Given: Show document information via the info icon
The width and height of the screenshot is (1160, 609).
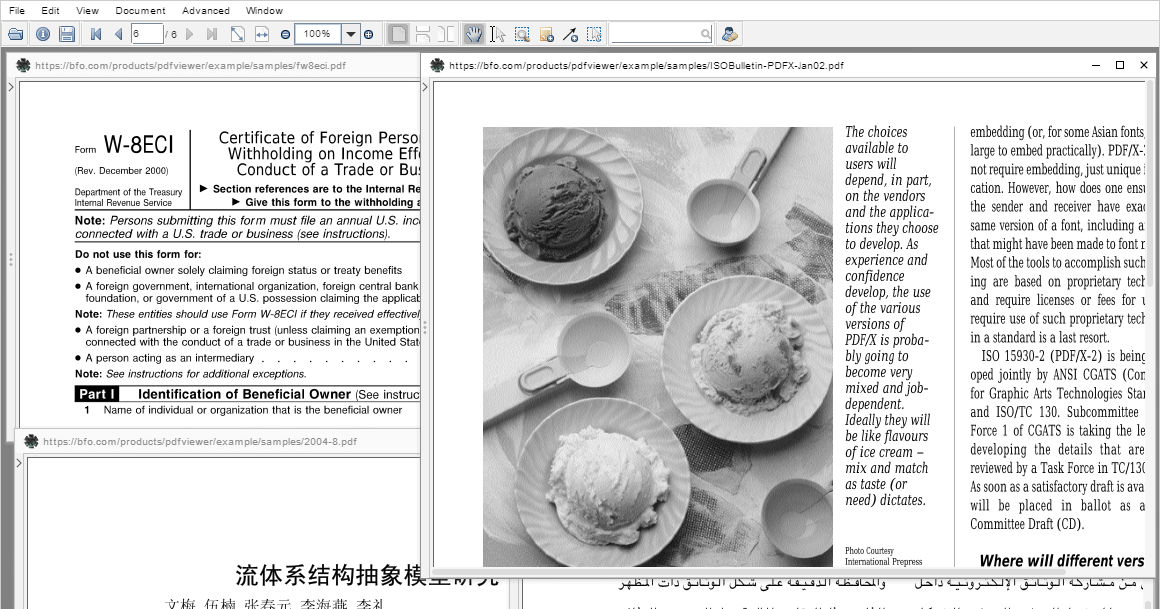Looking at the screenshot, I should 41,33.
